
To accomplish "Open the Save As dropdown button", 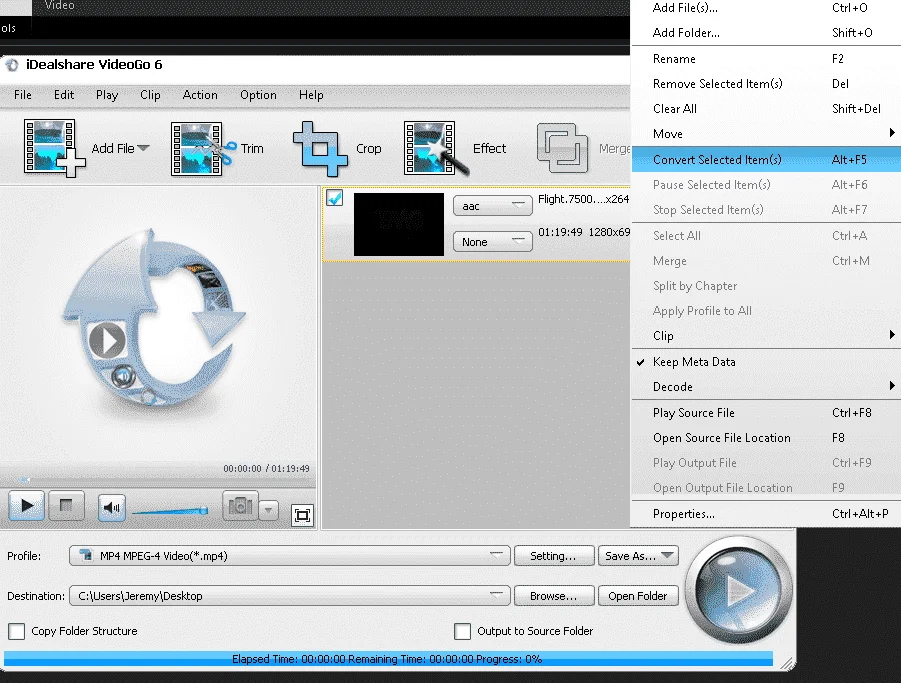I will coord(638,555).
